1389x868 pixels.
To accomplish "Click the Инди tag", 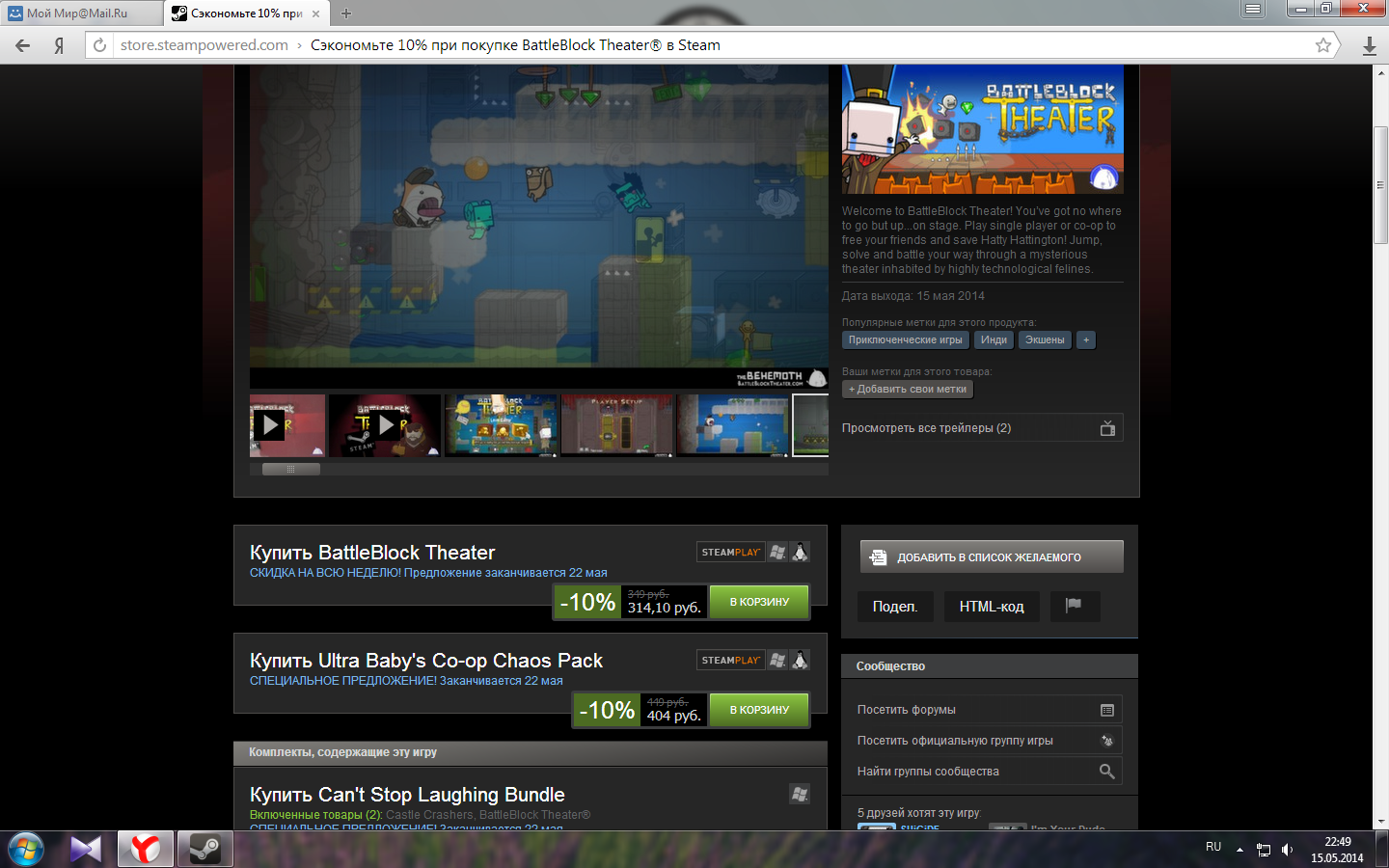I will [994, 339].
